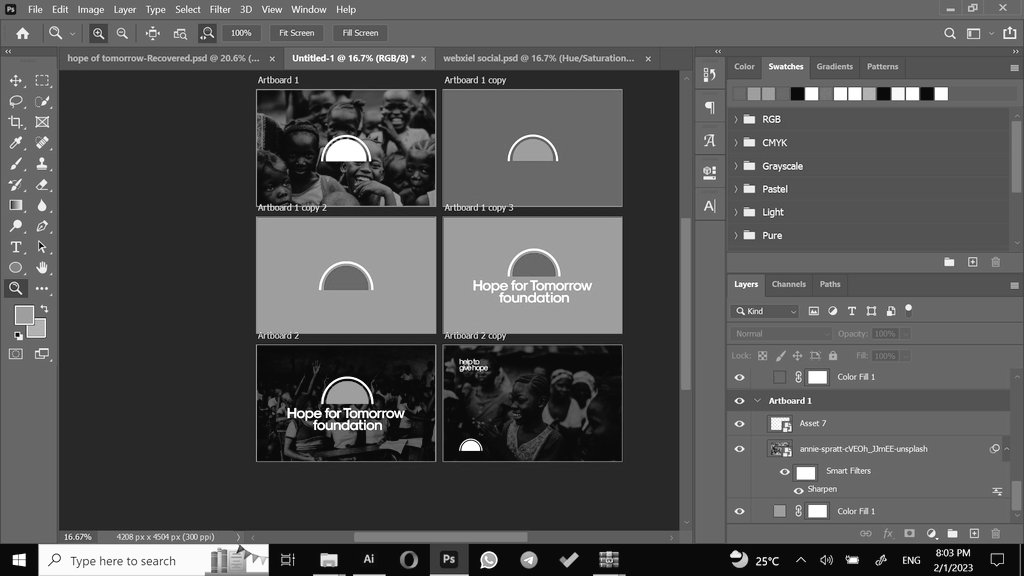Image resolution: width=1024 pixels, height=576 pixels.
Task: Delete layer using trash icon in Layers panel
Action: [996, 534]
